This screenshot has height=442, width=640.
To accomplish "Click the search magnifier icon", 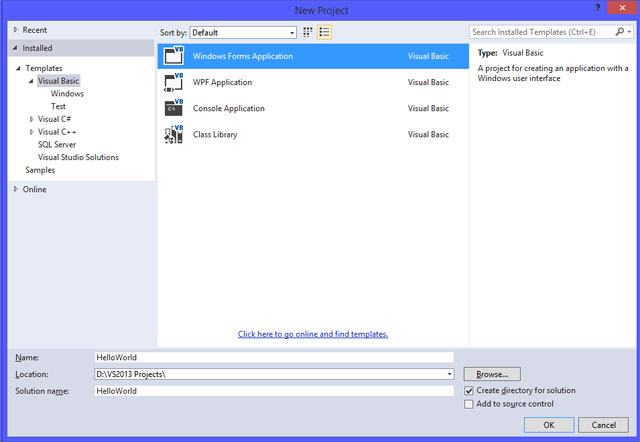I will point(620,32).
